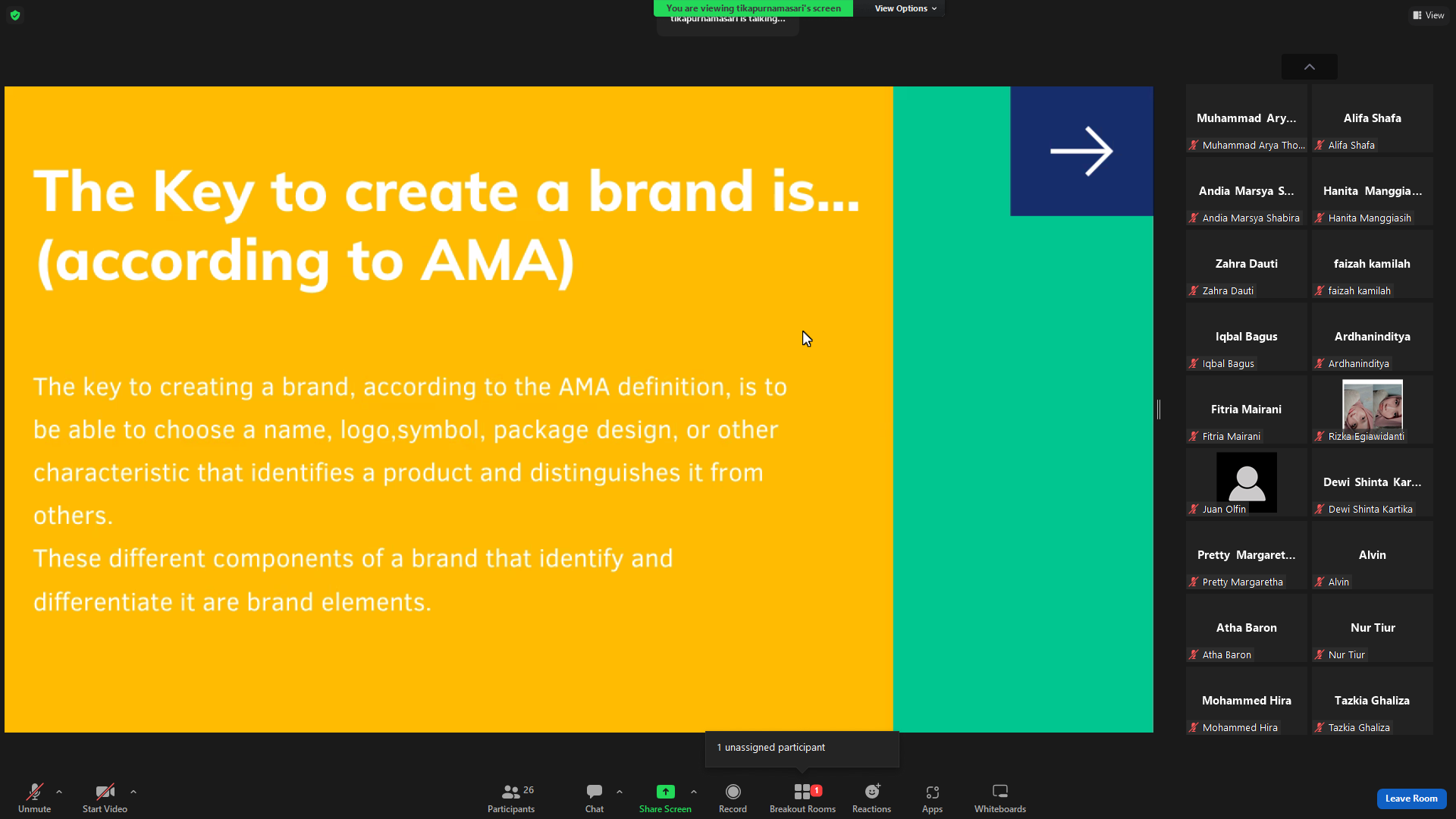Click the '1 unassigned participant' tooltip
Image resolution: width=1456 pixels, height=819 pixels.
(802, 748)
